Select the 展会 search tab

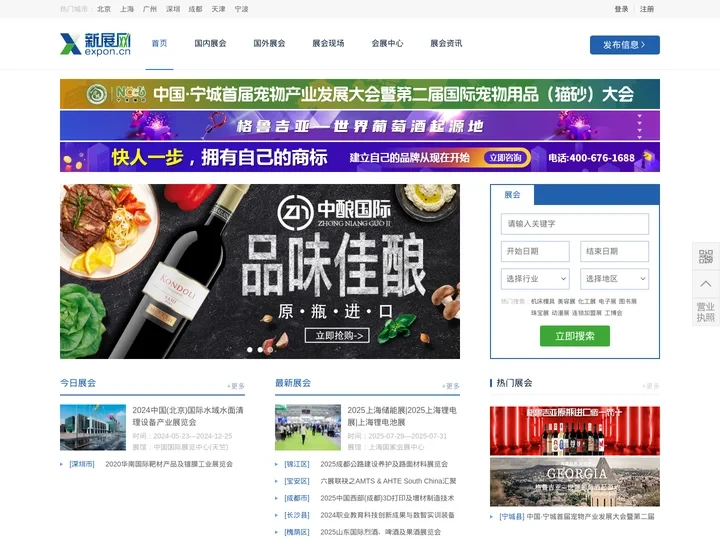tap(512, 195)
